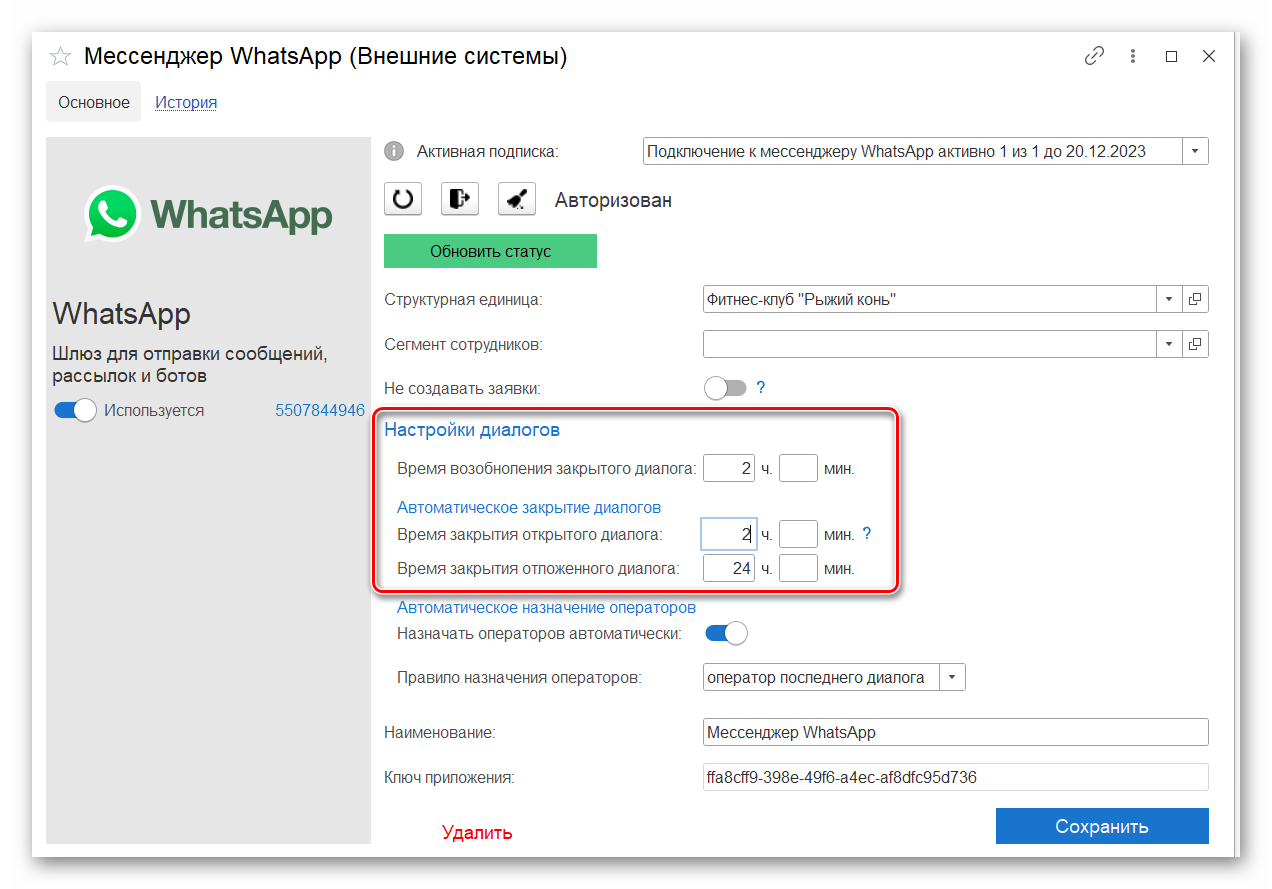Viewport: 1272px width, 889px height.
Task: Switch to the Основное tab
Action: [94, 102]
